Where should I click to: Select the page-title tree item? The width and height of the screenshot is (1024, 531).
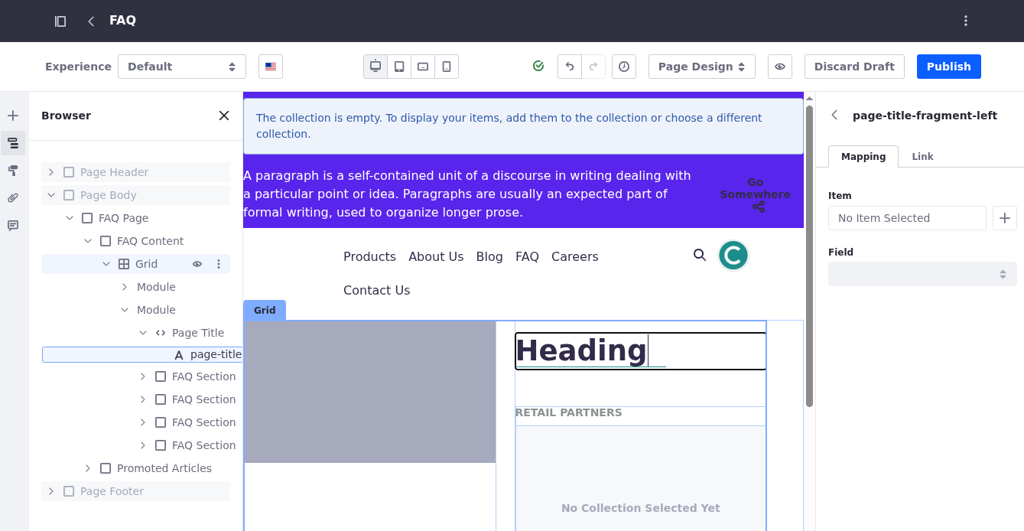click(x=142, y=355)
